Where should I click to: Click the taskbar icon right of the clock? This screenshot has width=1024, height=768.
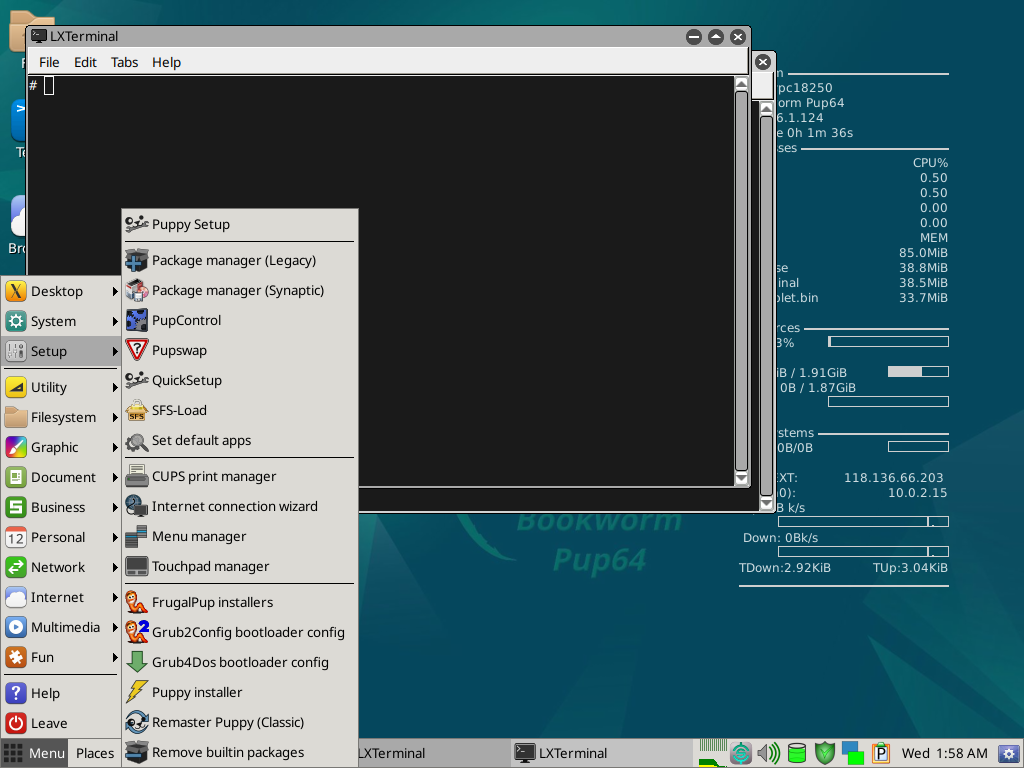point(1009,753)
